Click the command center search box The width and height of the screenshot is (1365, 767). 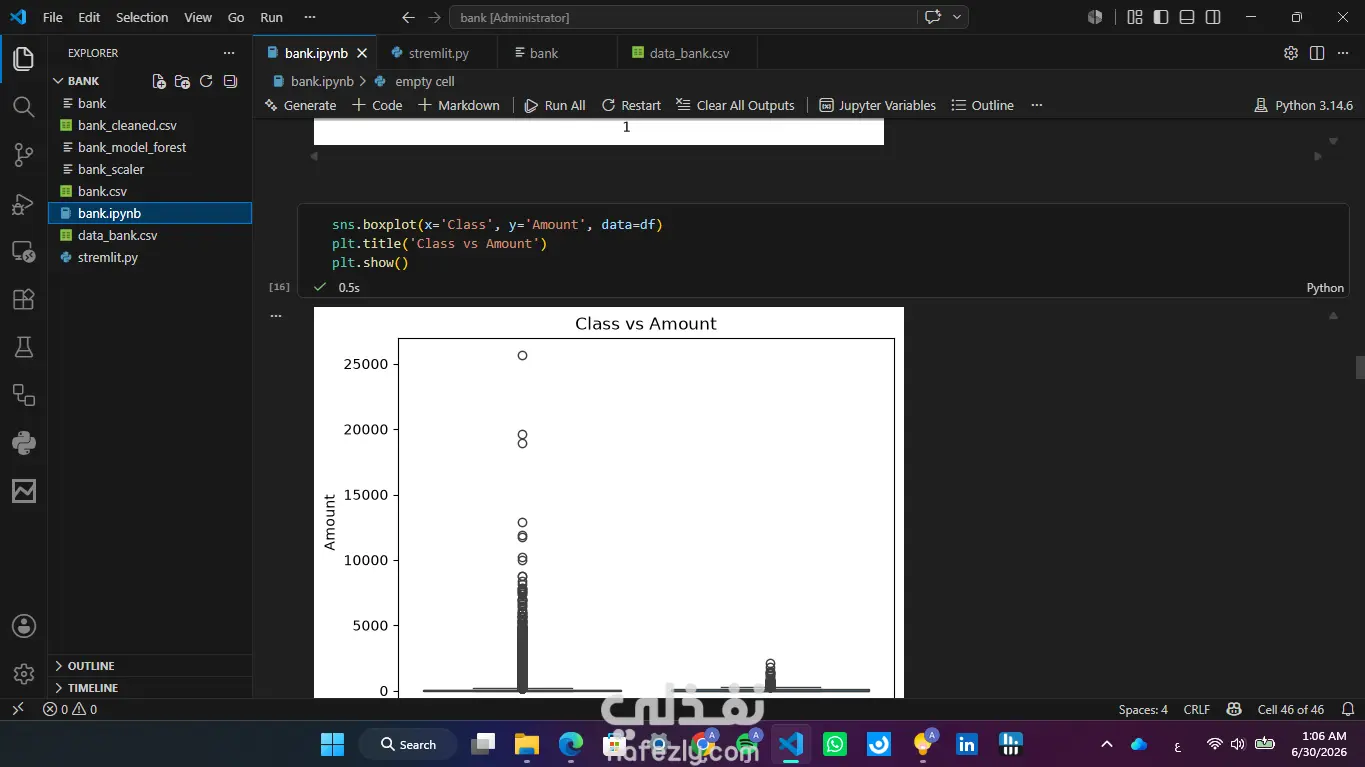click(683, 17)
